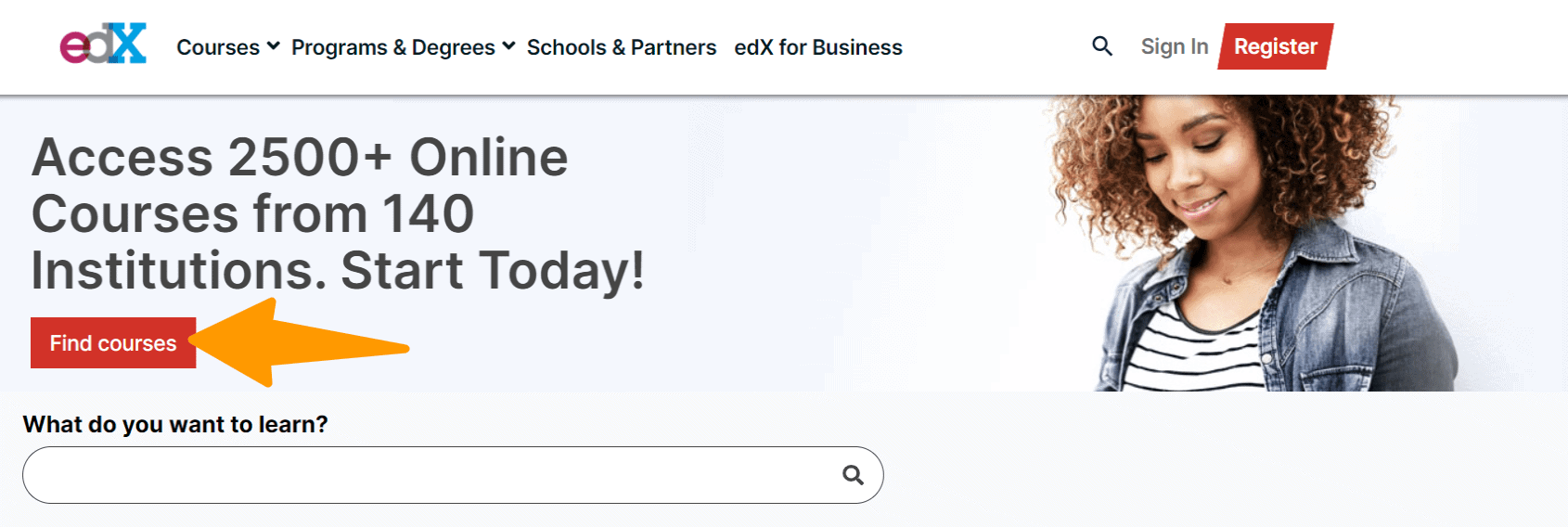Screen dimensions: 1568x527
Task: Click the search icon inside the learn field
Action: (x=853, y=475)
